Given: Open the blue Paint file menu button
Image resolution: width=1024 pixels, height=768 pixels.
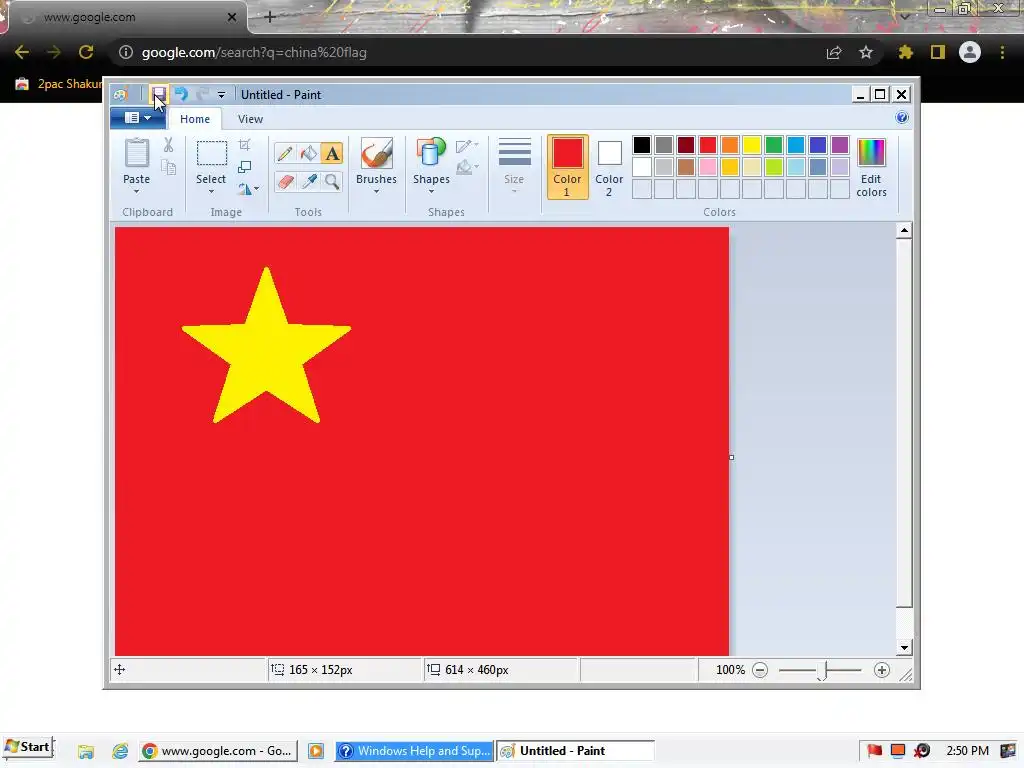Looking at the screenshot, I should coord(138,118).
